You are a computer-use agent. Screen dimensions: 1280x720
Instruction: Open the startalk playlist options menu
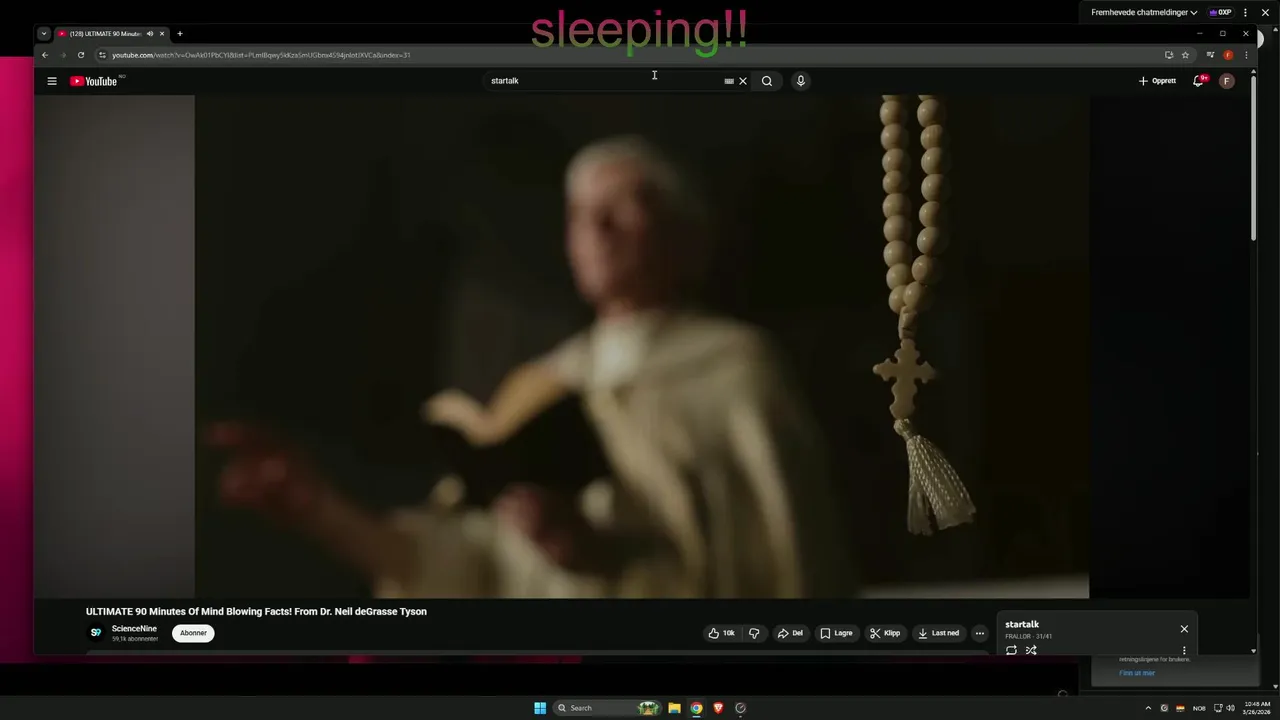point(1184,650)
